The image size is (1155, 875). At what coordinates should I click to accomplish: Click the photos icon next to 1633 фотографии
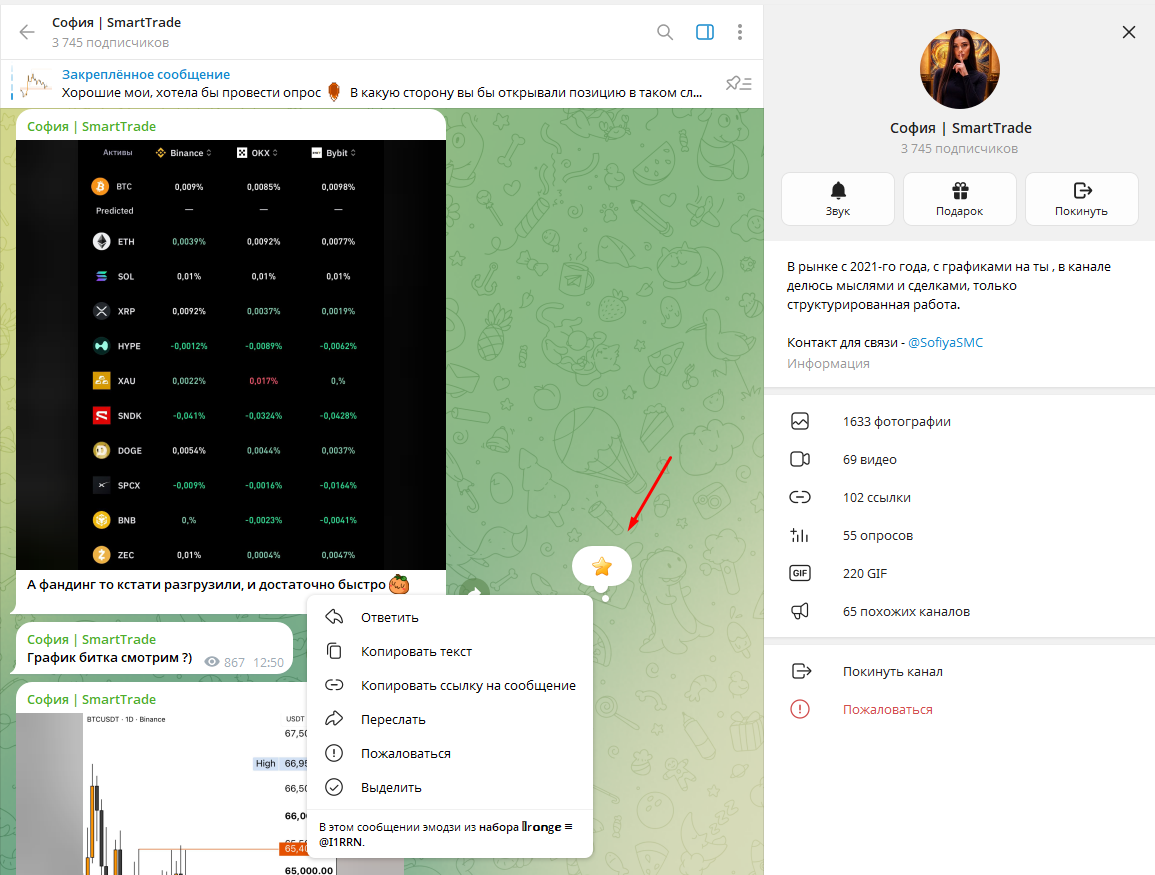(x=800, y=421)
